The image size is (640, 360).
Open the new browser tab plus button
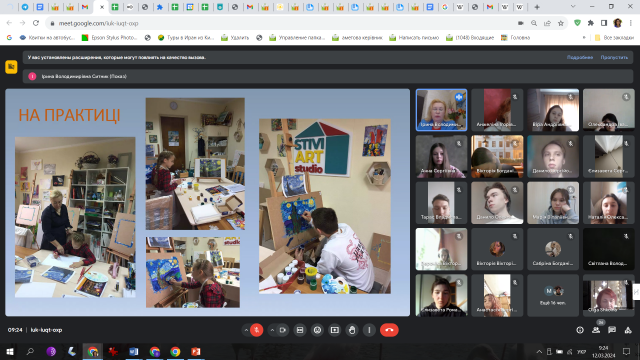coord(537,7)
